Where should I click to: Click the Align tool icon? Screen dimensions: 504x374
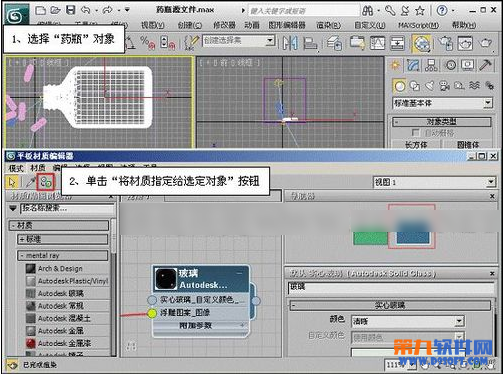click(x=310, y=43)
